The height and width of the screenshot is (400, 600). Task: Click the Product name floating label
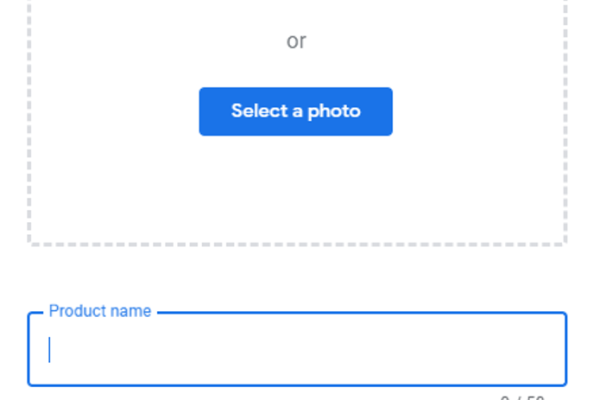coord(100,311)
